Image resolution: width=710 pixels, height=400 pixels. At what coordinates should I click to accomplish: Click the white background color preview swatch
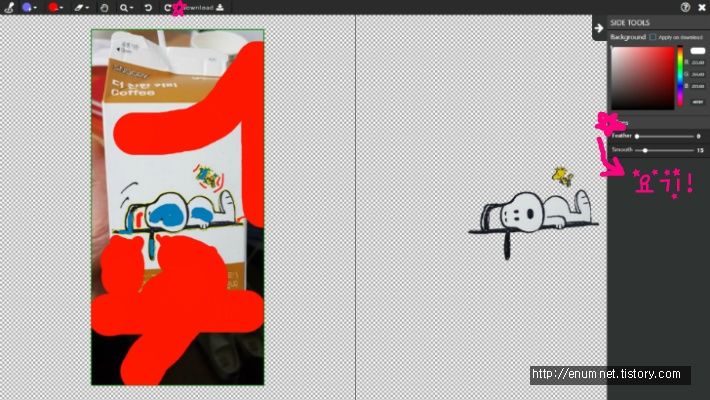pos(698,51)
